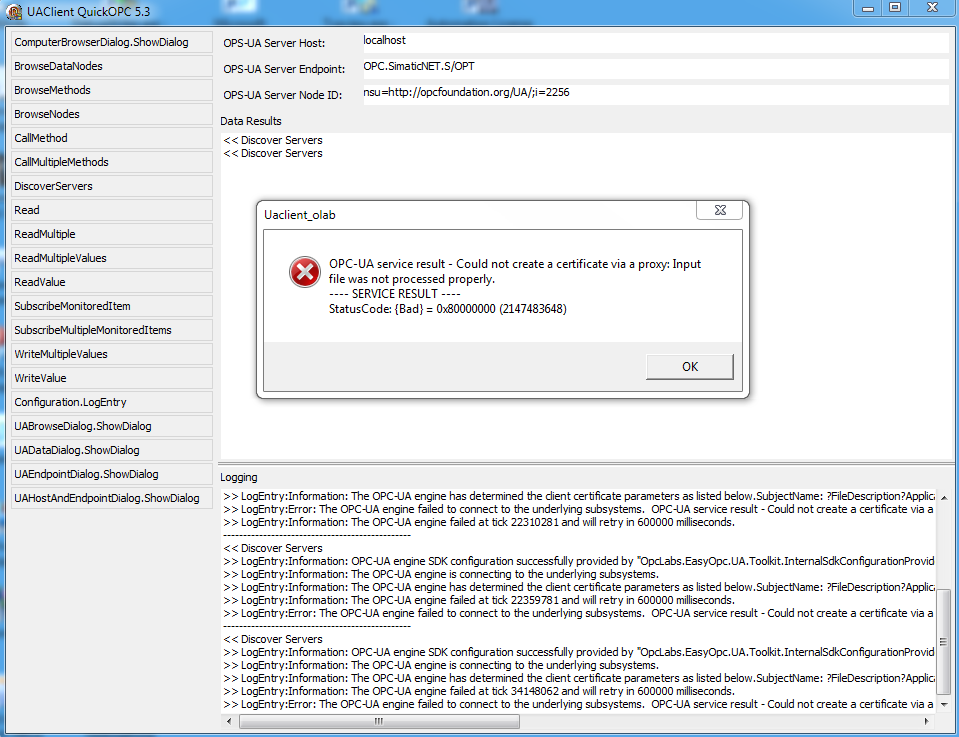Open UAEndpointDialog.ShowDialog
Viewport: 959px width, 737px height.
tap(112, 474)
